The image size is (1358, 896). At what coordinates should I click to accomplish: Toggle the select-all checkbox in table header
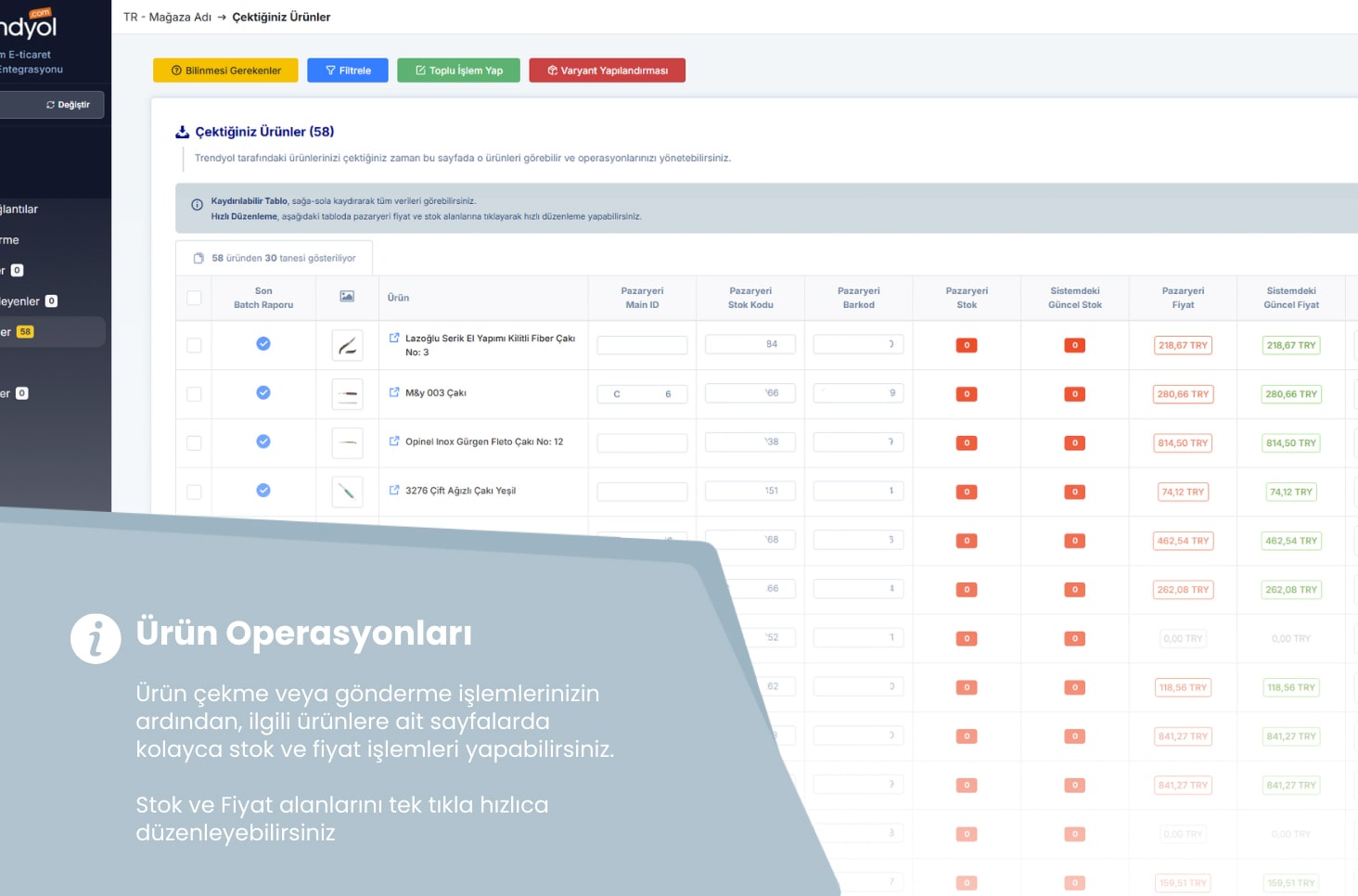coord(194,298)
